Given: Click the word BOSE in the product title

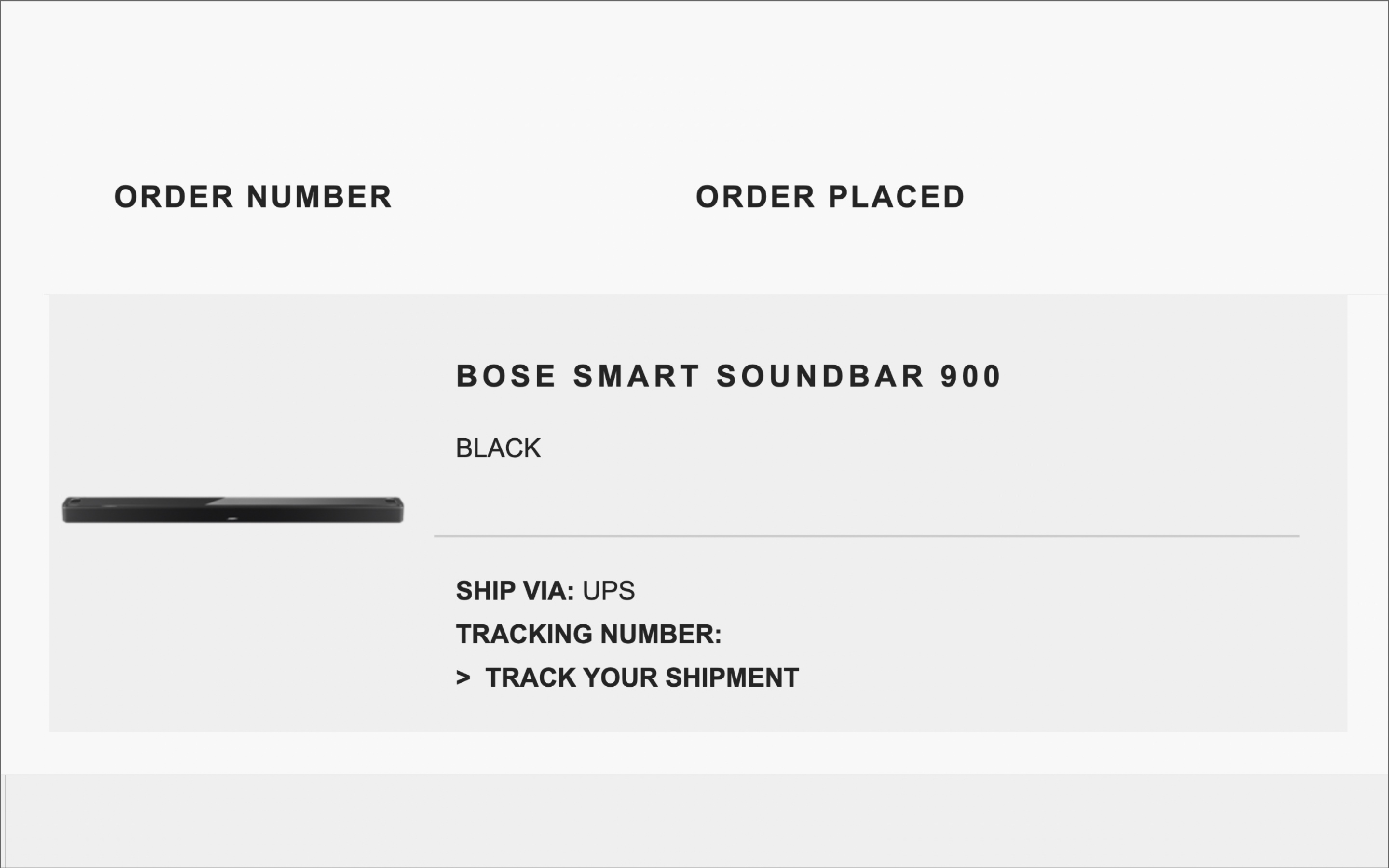Looking at the screenshot, I should point(505,377).
